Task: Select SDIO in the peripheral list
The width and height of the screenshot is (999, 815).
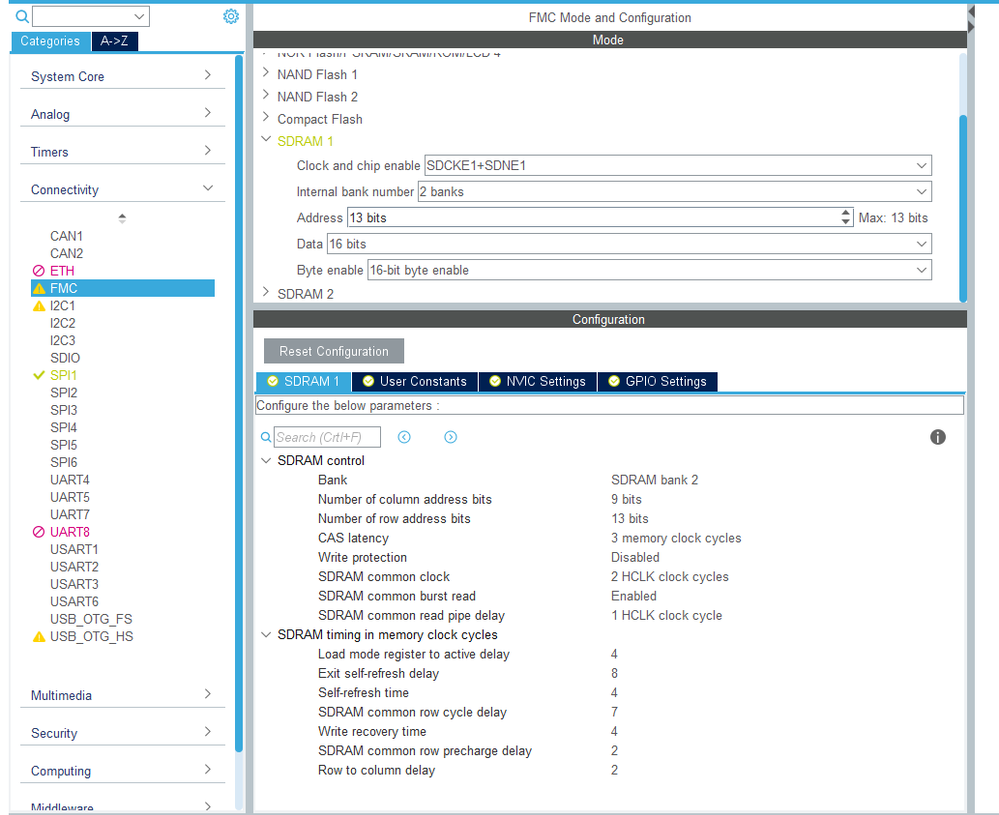Action: pos(65,358)
